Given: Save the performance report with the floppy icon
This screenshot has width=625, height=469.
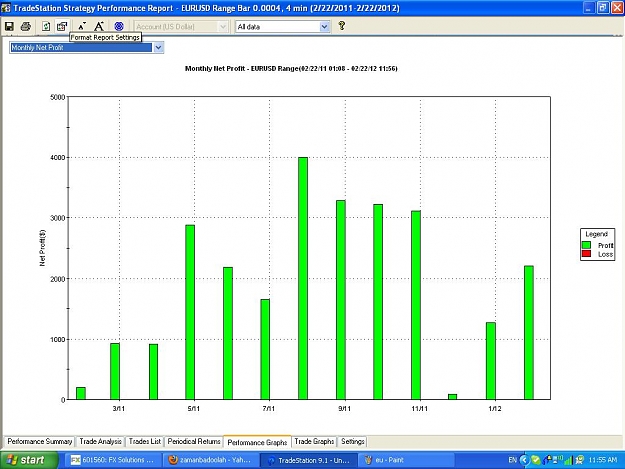Looking at the screenshot, I should point(9,26).
